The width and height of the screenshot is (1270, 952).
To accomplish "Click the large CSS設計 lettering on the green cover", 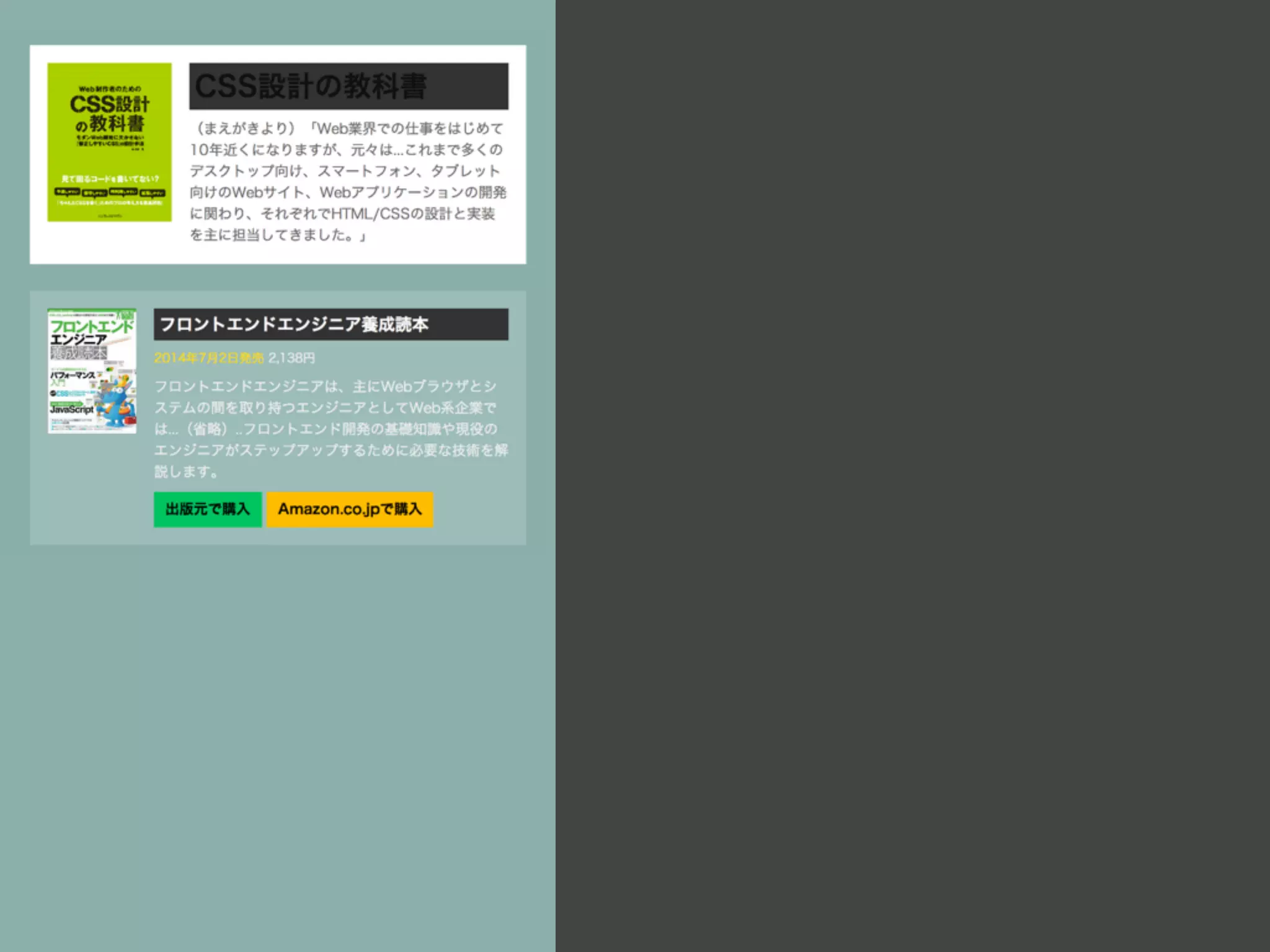I will (109, 104).
